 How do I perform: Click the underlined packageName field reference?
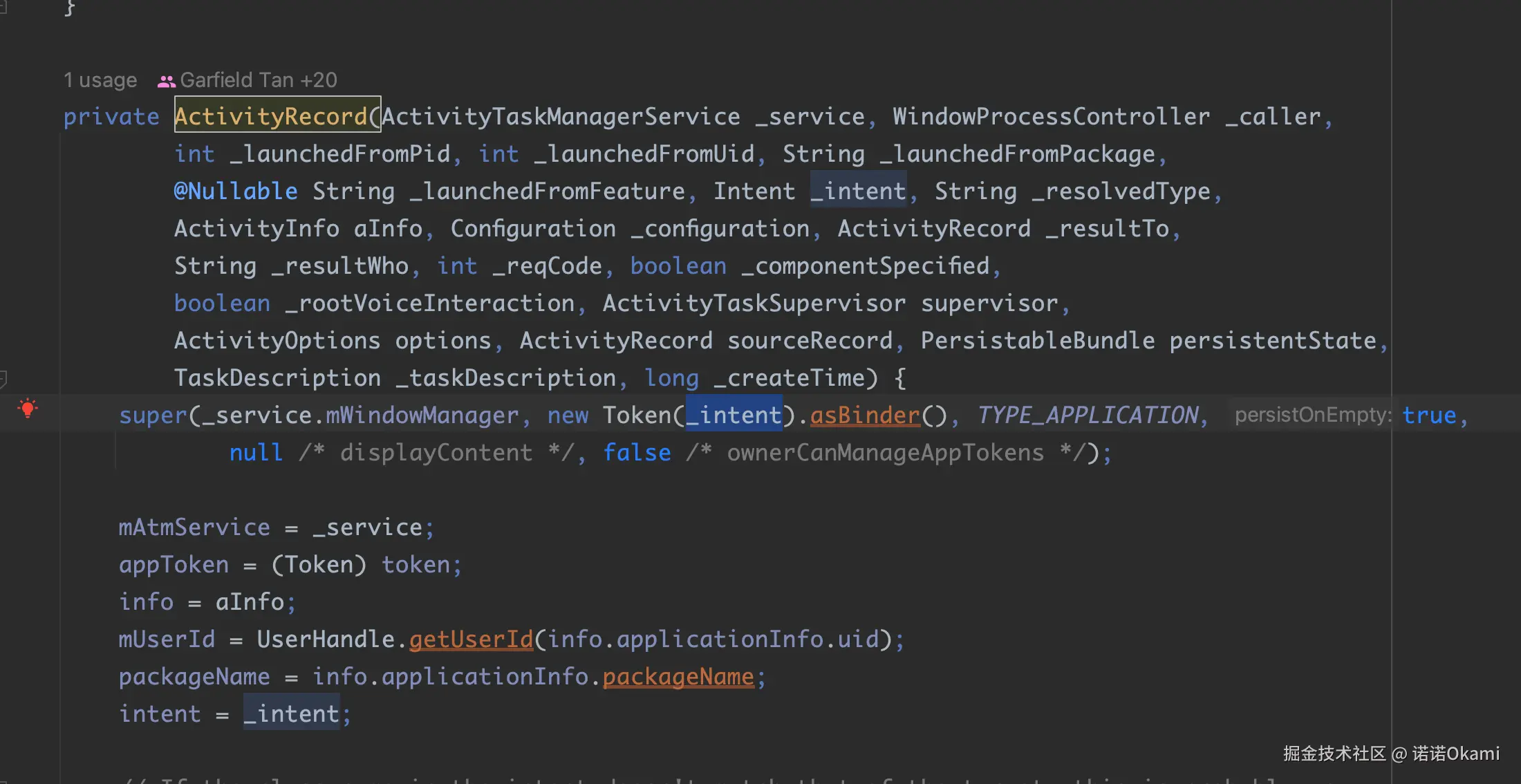click(678, 676)
